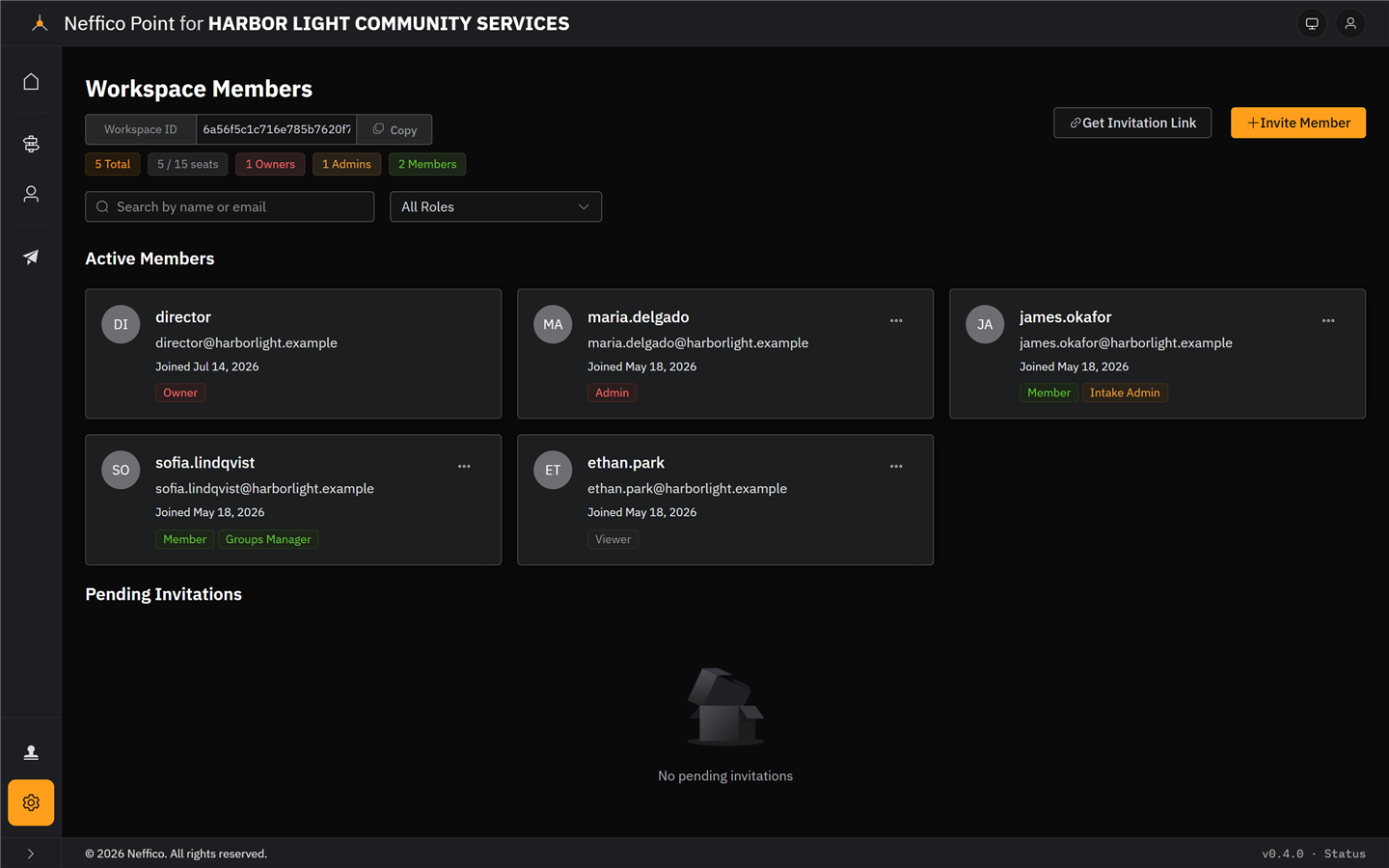Screen dimensions: 1389x868
Task: Focus the Search by name or email field
Action: (230, 206)
